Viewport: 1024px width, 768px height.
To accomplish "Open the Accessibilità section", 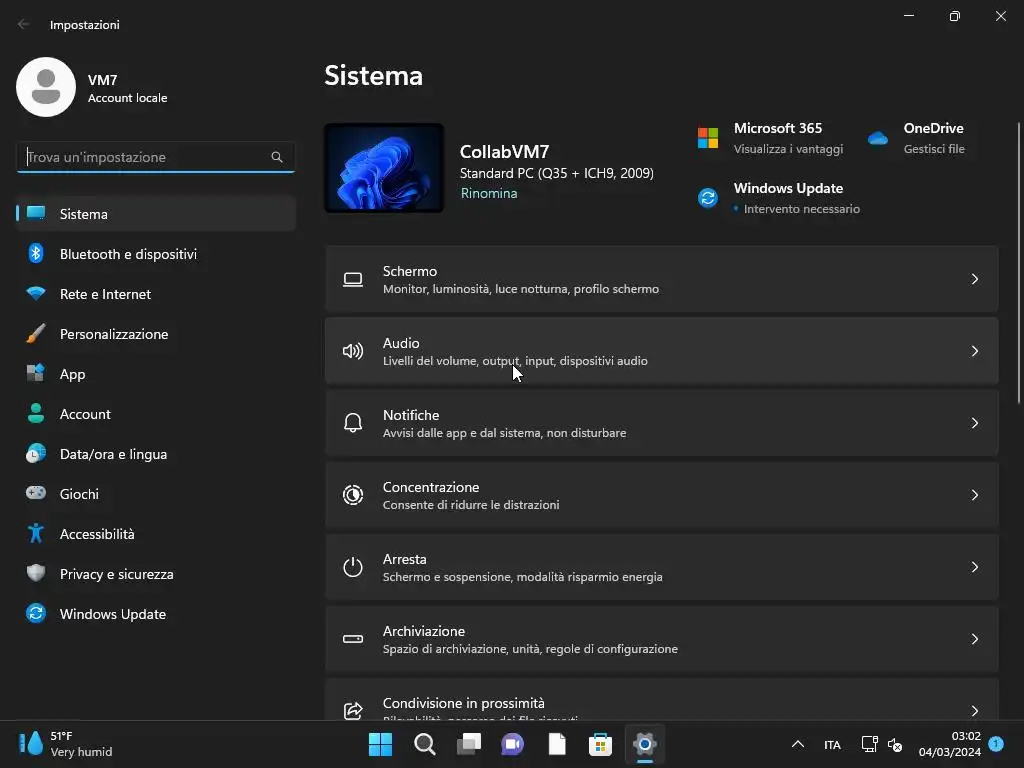I will tap(156, 534).
